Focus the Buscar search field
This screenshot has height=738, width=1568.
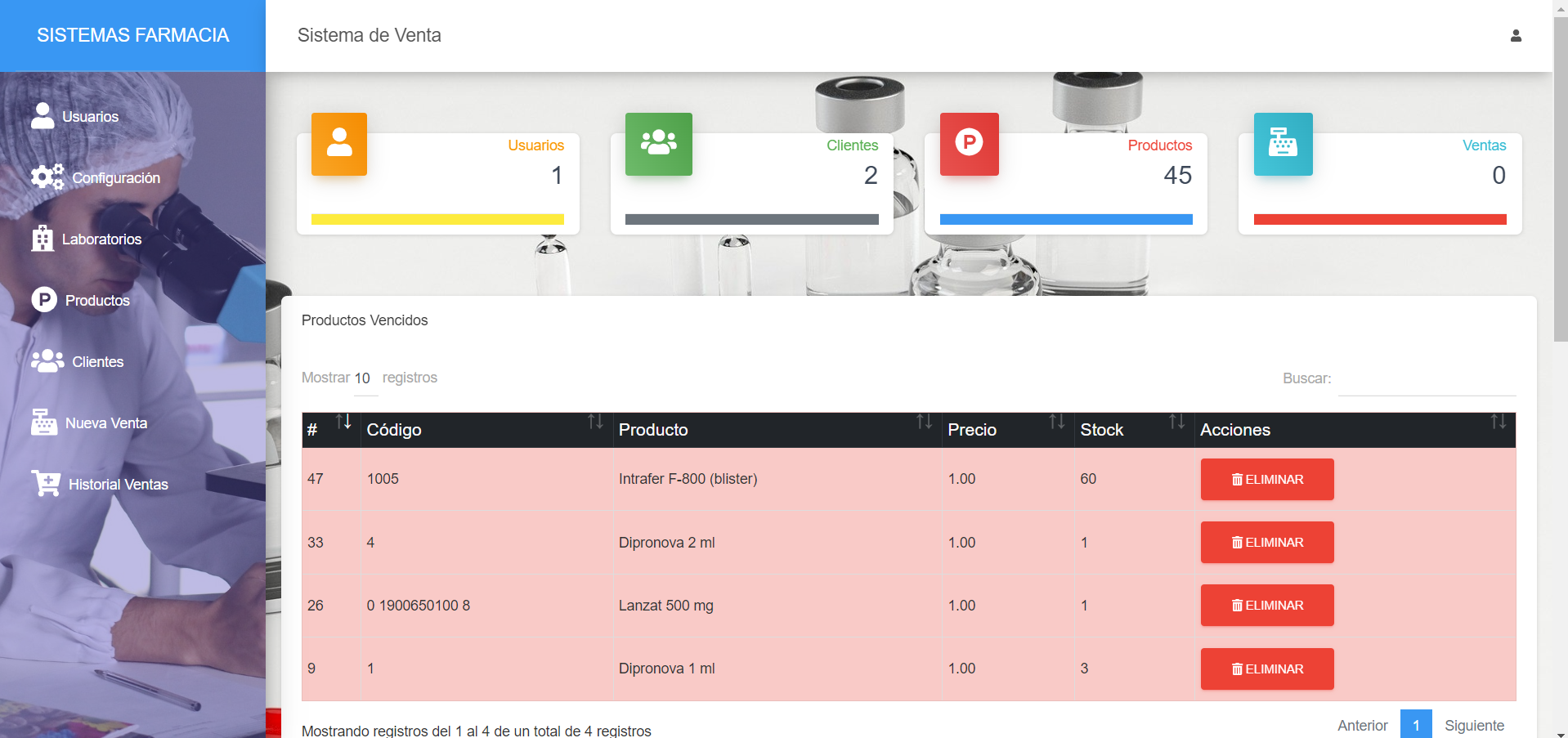click(1426, 379)
